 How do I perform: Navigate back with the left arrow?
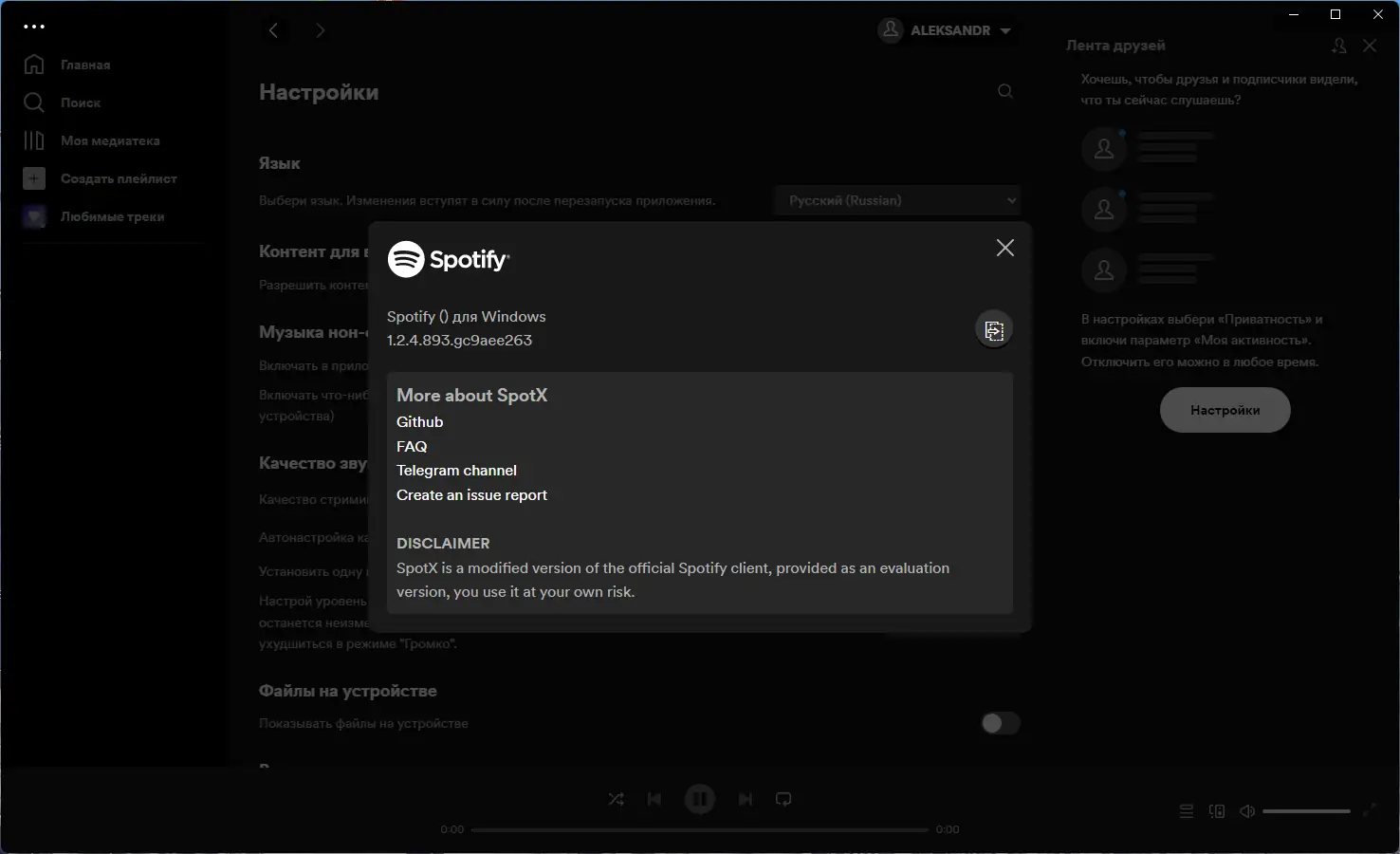[x=273, y=30]
